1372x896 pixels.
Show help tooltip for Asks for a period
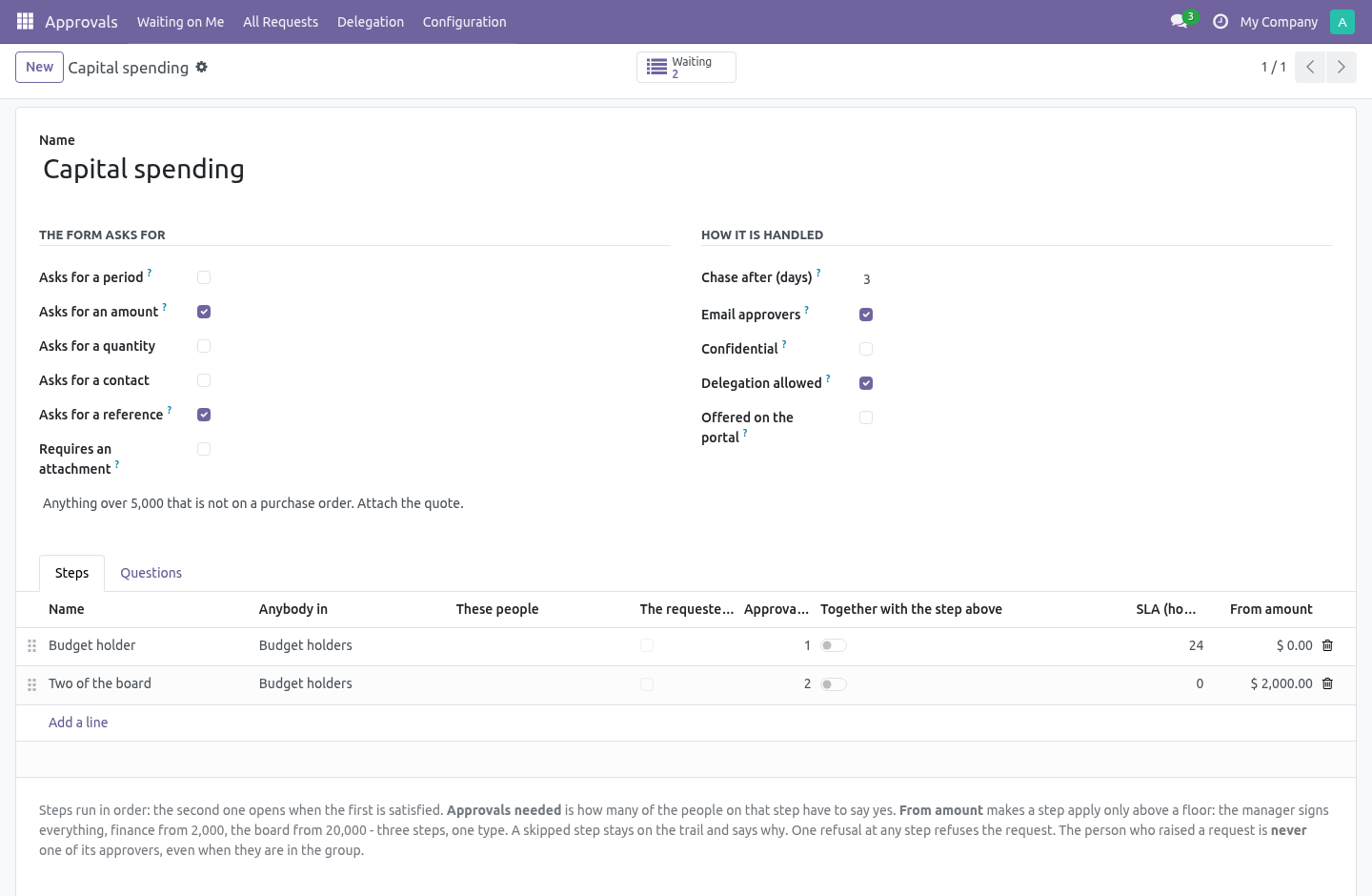pyautogui.click(x=150, y=273)
